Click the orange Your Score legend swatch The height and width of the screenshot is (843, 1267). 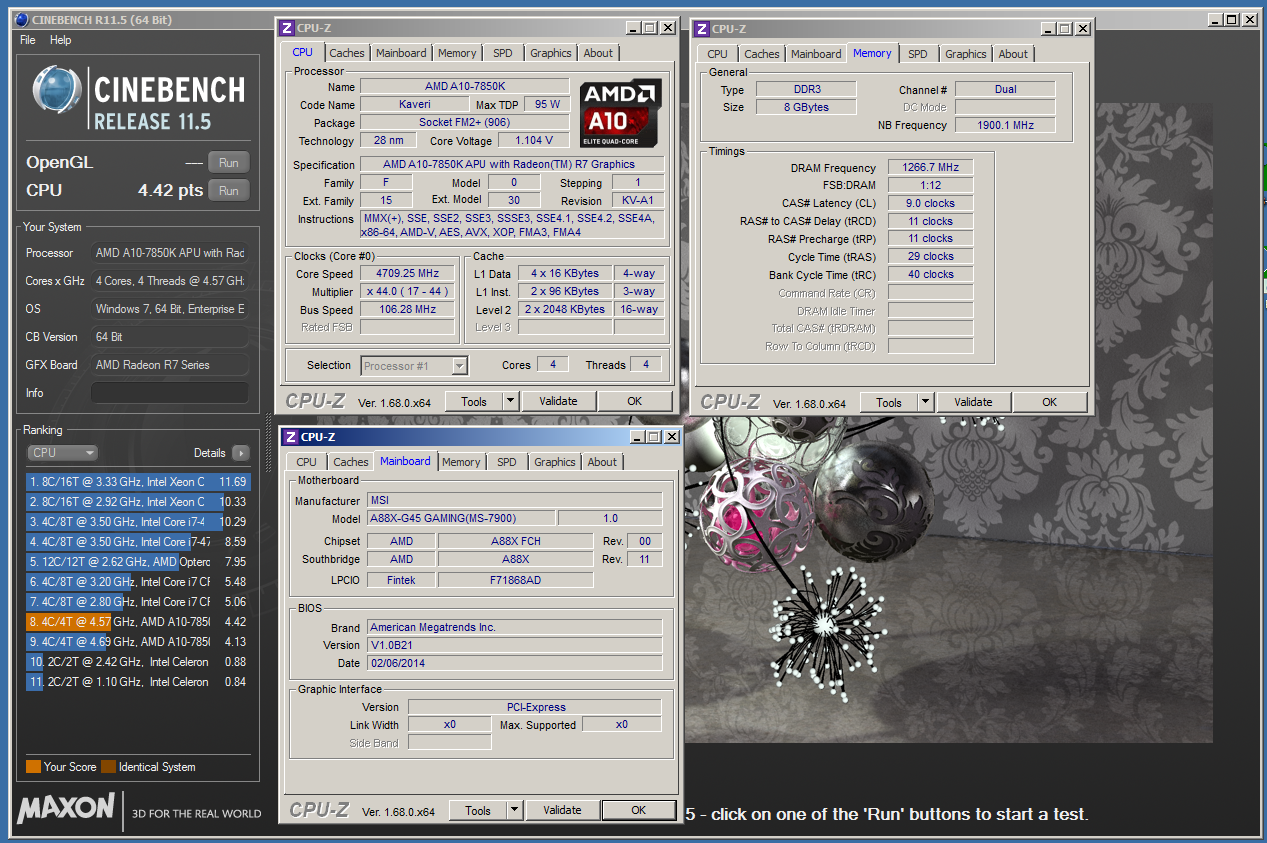[x=33, y=767]
